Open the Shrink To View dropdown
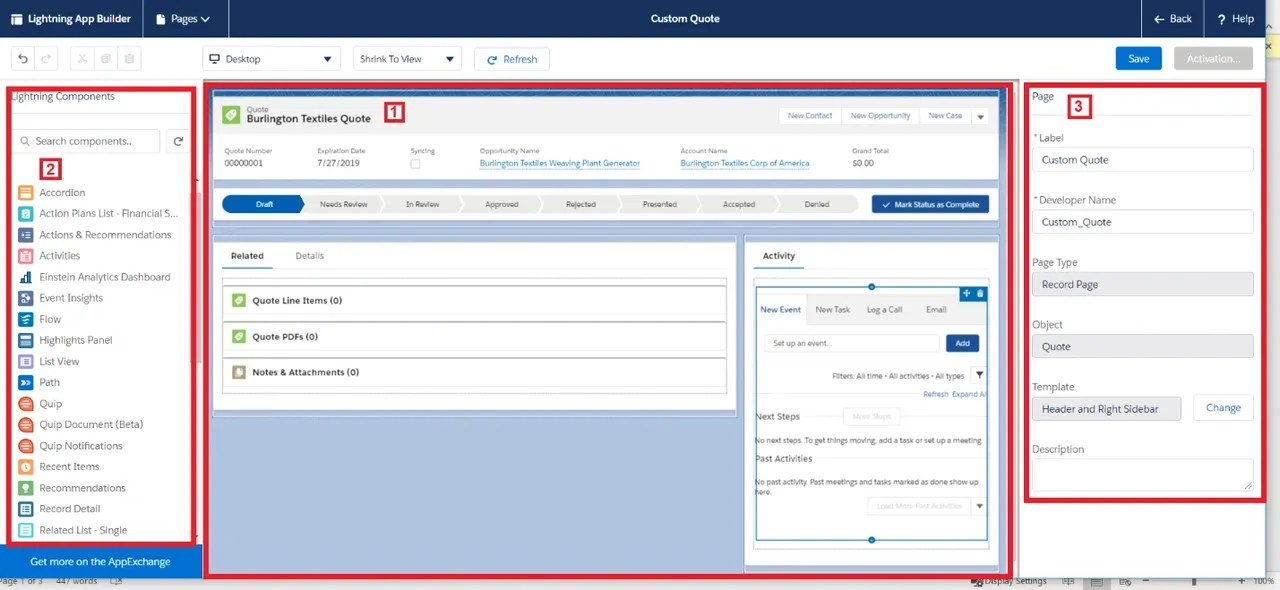Image resolution: width=1280 pixels, height=590 pixels. [406, 59]
